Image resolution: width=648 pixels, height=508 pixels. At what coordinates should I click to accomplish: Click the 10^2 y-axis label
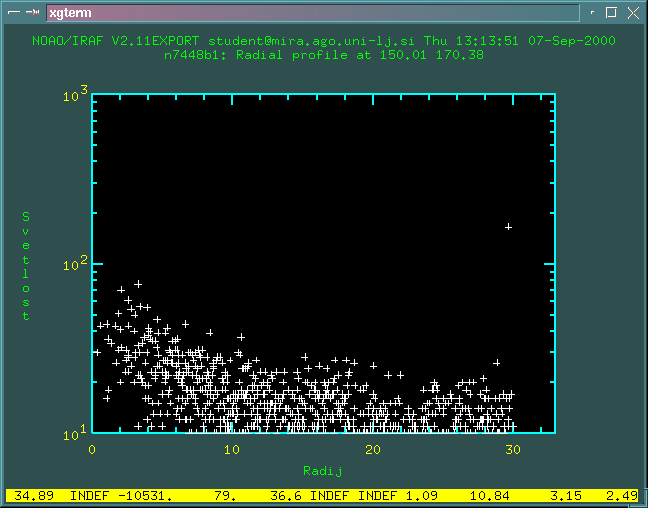[76, 264]
